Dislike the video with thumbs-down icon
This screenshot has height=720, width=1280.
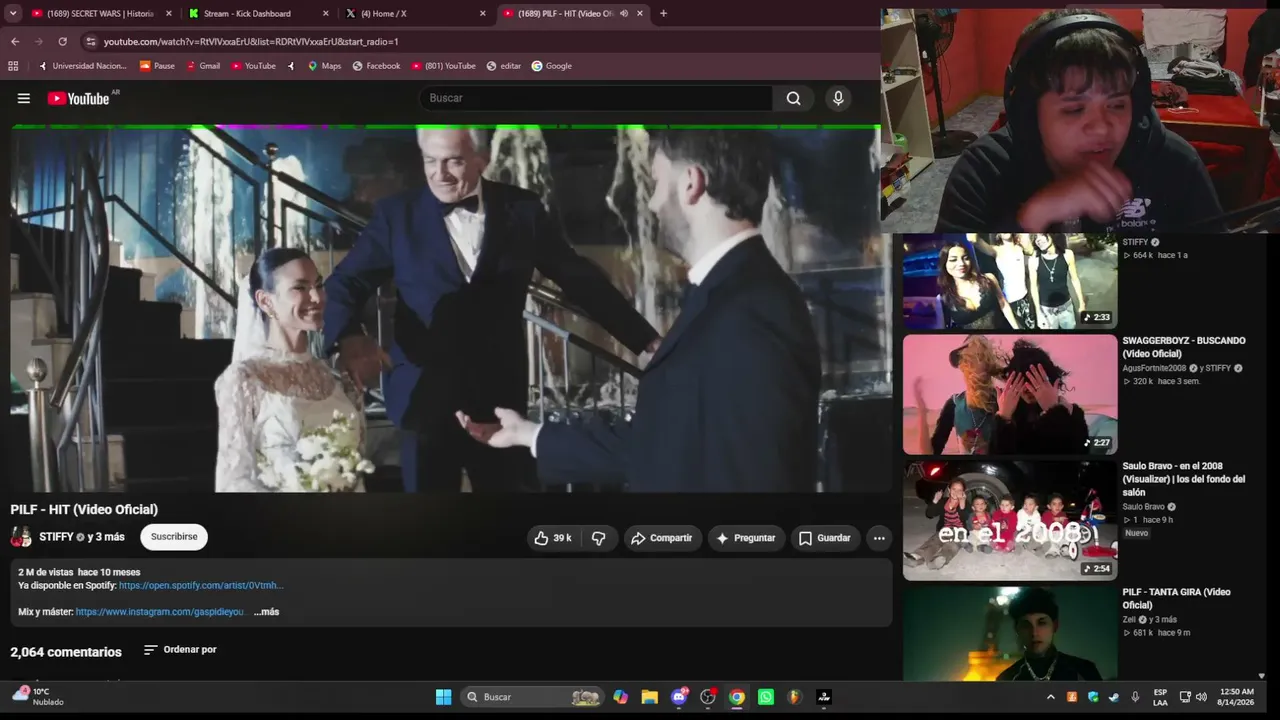[x=598, y=538]
